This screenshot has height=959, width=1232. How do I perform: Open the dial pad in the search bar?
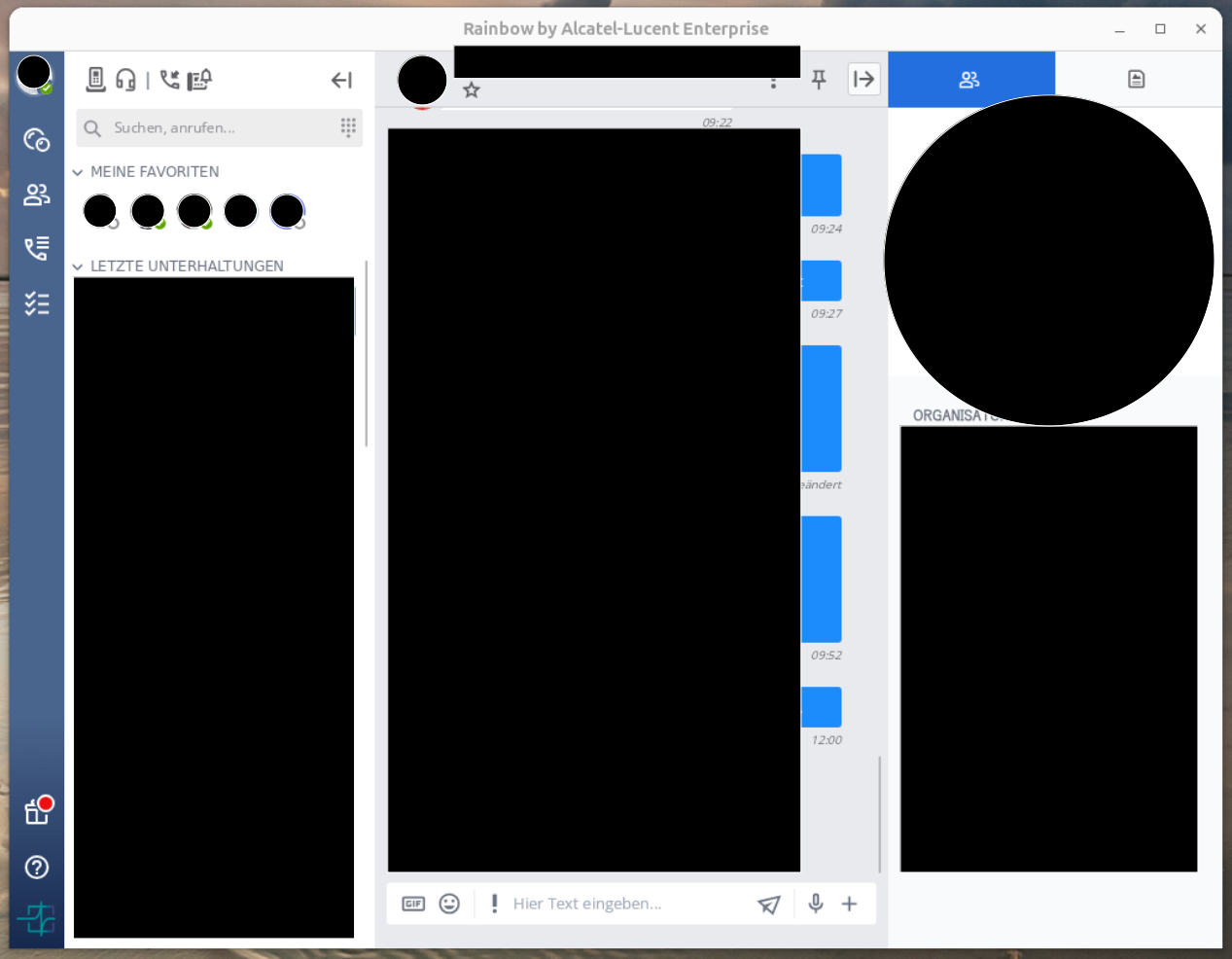(348, 127)
